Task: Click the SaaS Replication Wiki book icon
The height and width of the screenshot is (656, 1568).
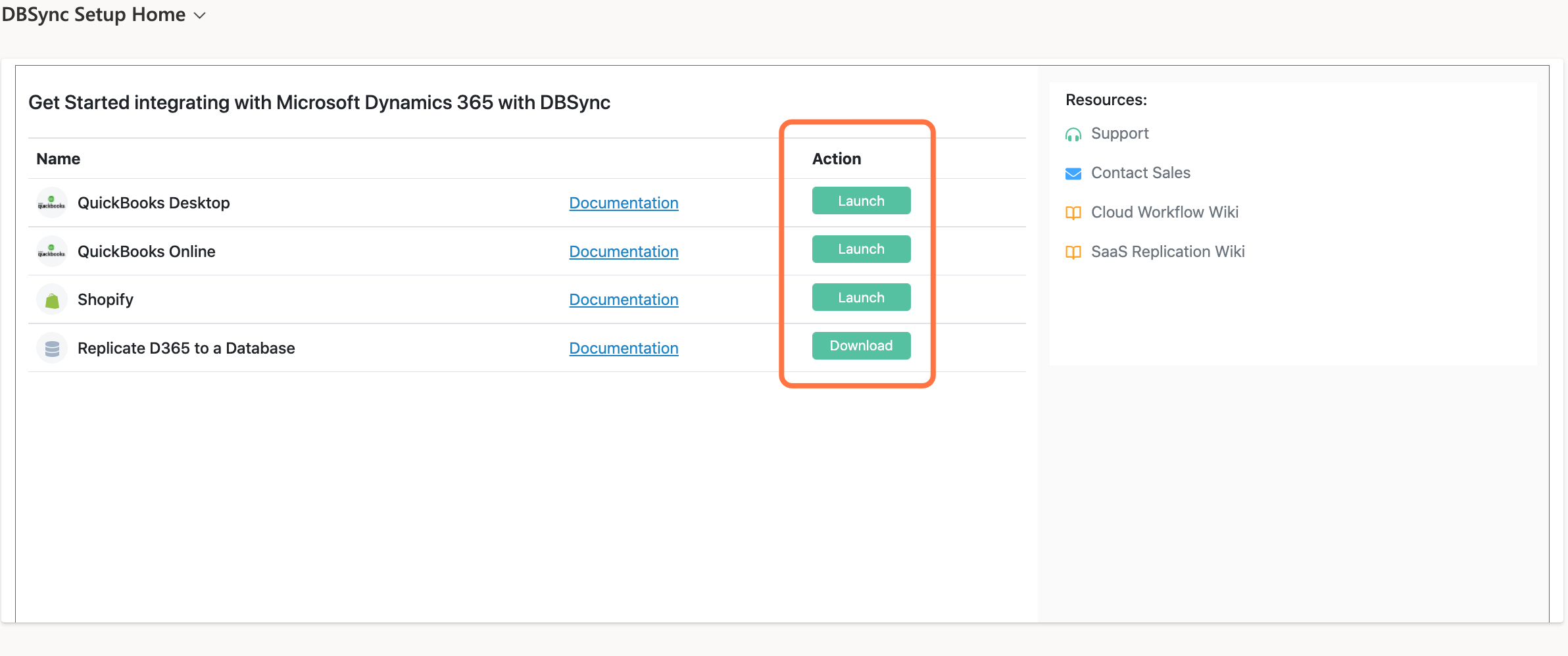Action: [1073, 252]
